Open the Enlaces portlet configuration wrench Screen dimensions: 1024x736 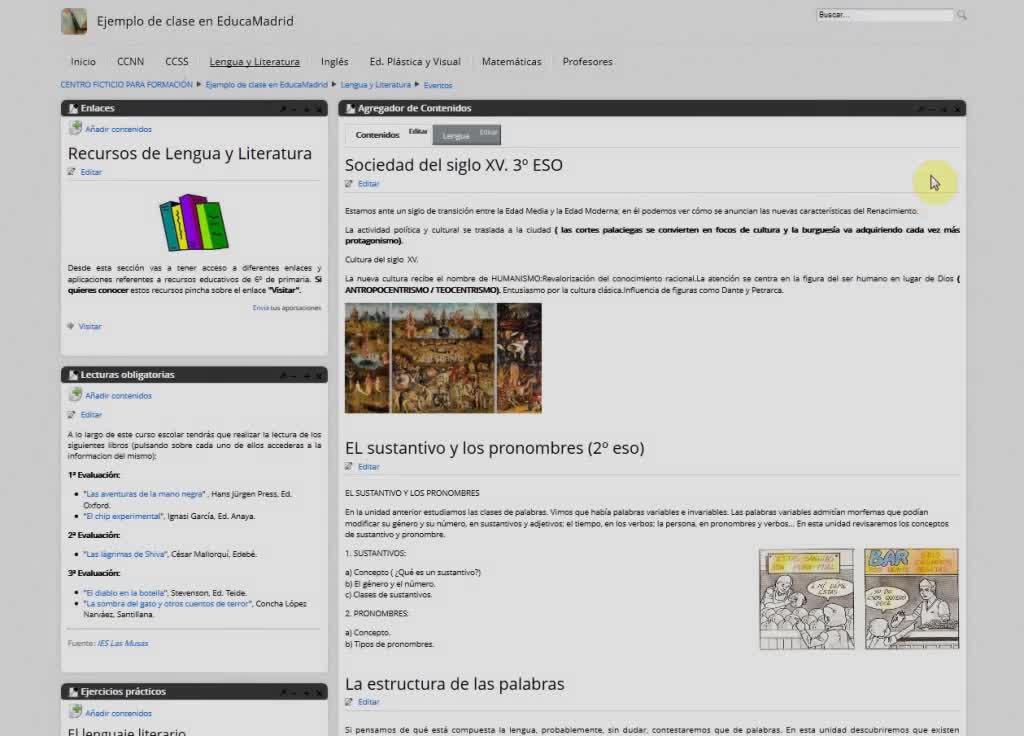tap(283, 109)
